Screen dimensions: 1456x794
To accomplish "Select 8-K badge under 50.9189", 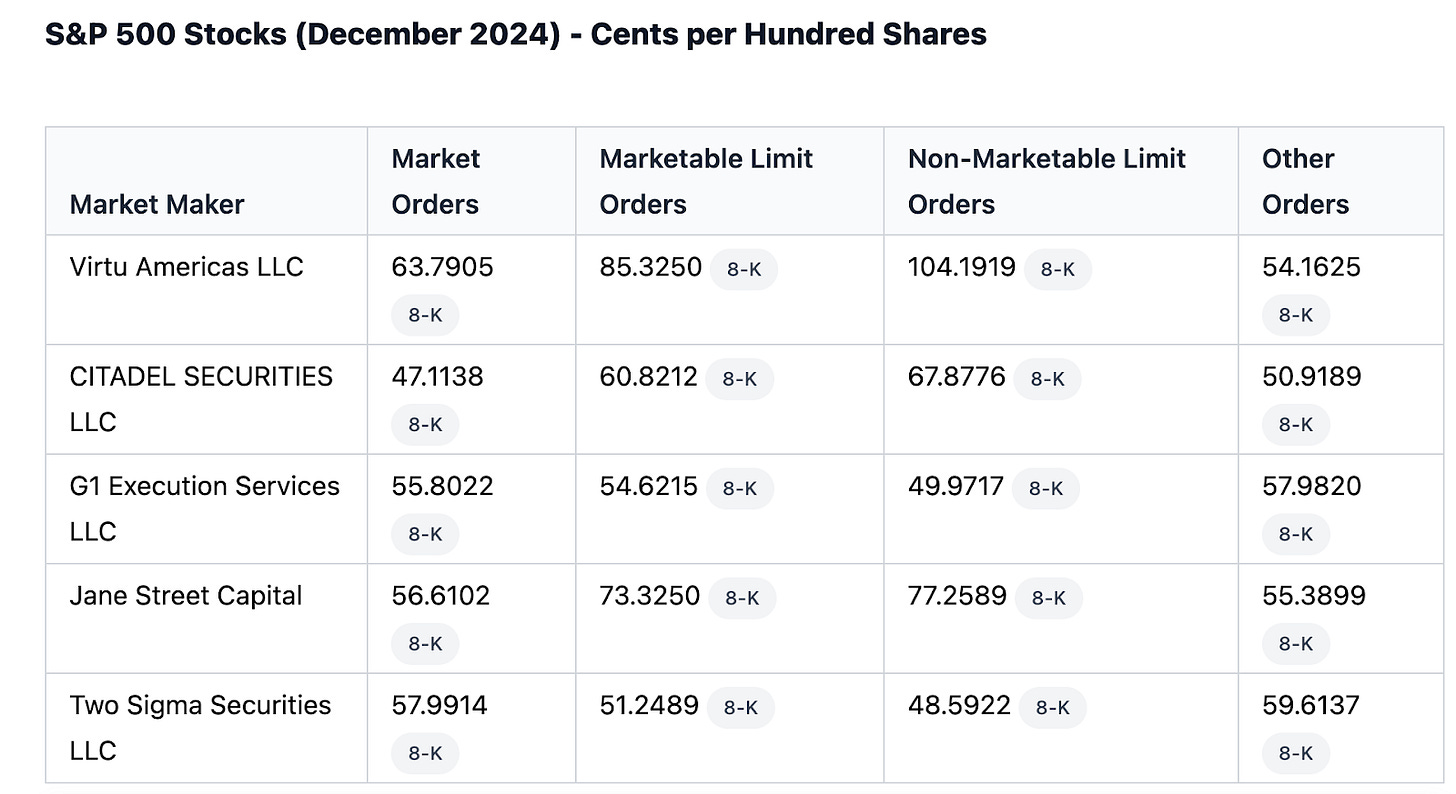I will point(1296,425).
